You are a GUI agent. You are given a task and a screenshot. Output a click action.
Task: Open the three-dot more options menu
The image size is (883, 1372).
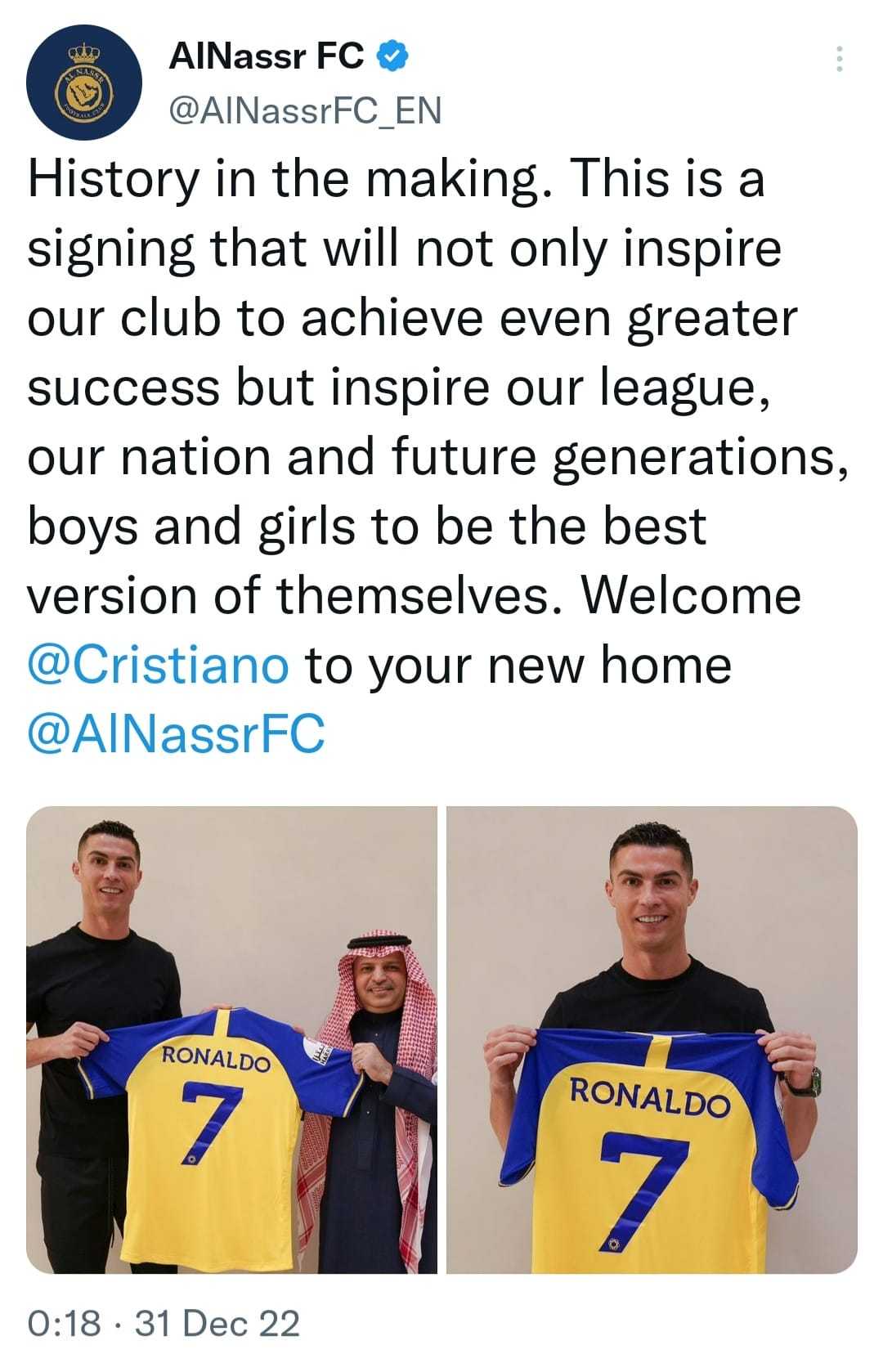point(839,60)
